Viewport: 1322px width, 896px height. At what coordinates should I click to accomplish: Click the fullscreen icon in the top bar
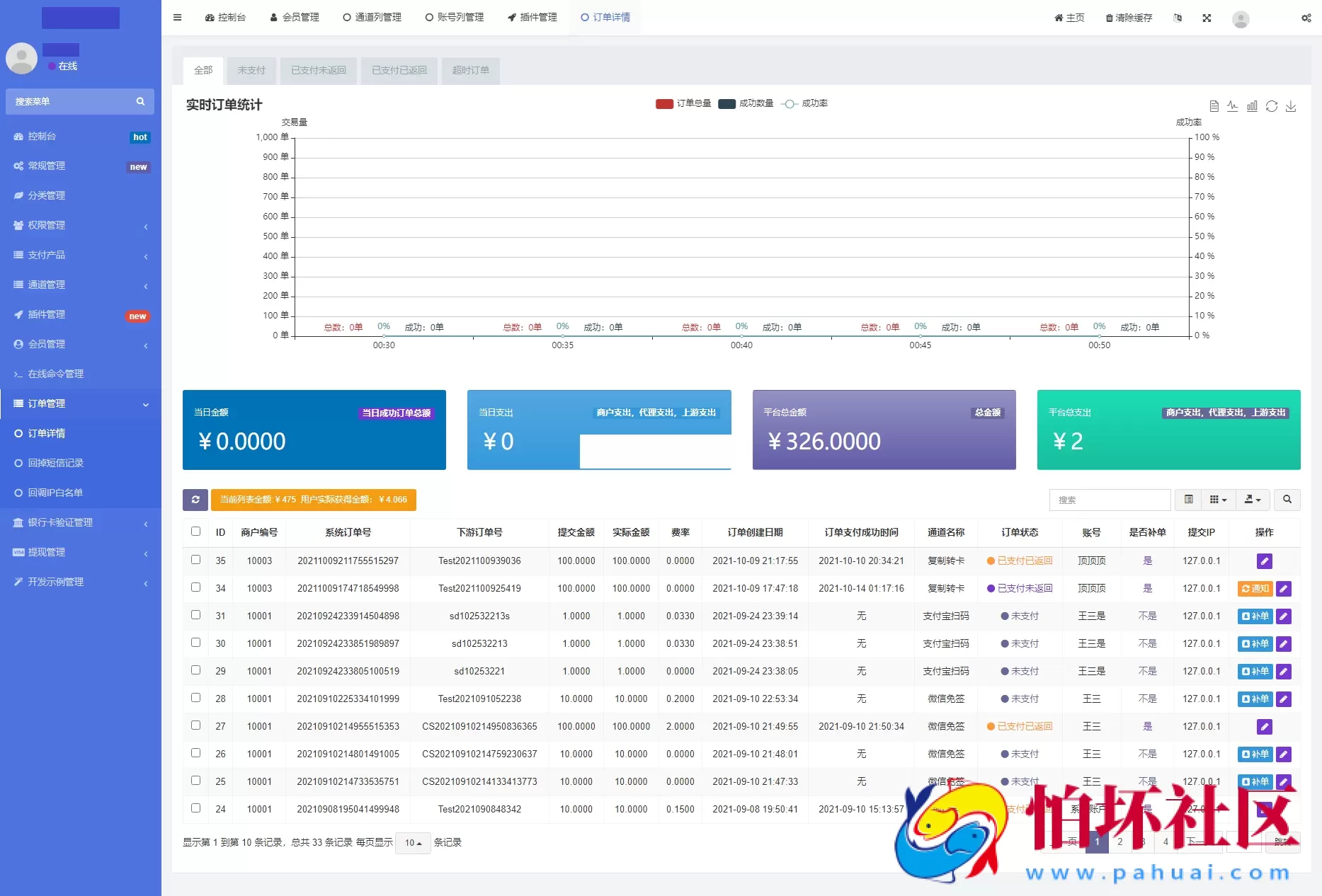click(1207, 18)
